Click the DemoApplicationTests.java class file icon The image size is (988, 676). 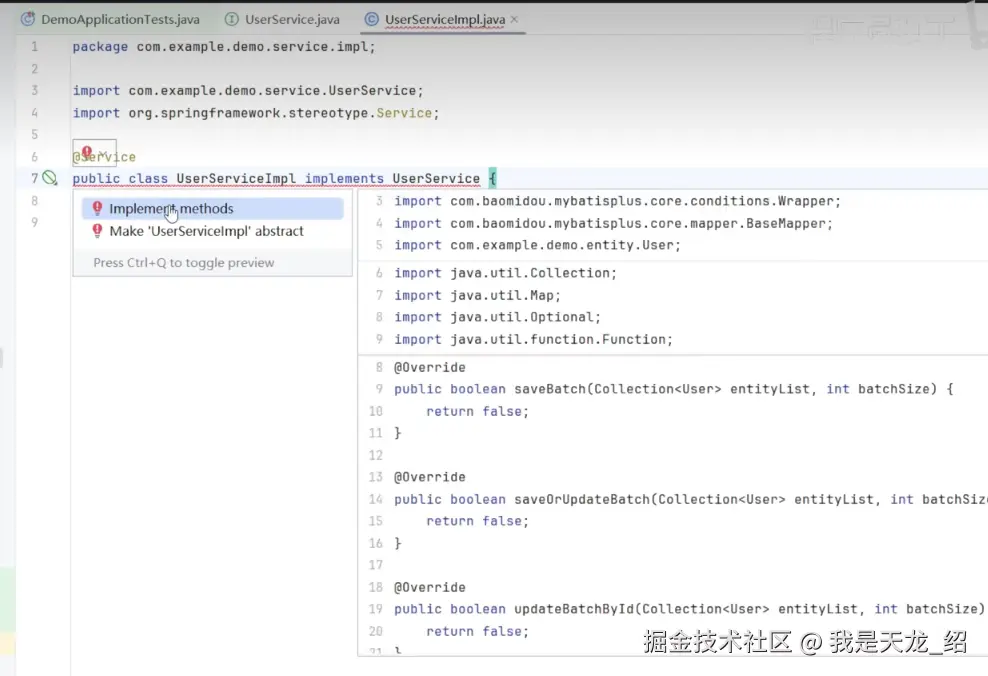28,20
